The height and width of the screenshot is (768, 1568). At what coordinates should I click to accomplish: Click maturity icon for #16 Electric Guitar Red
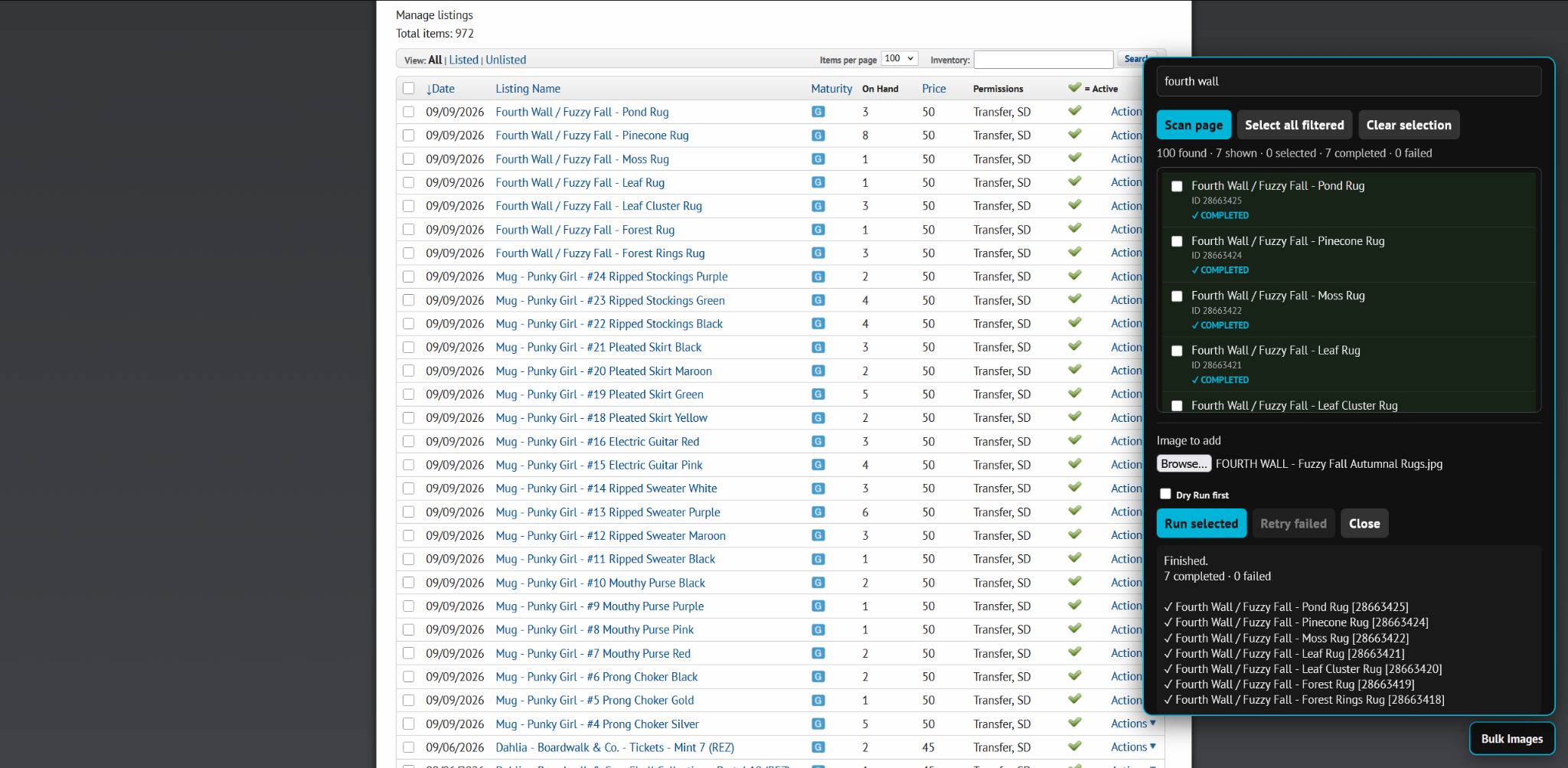click(818, 441)
